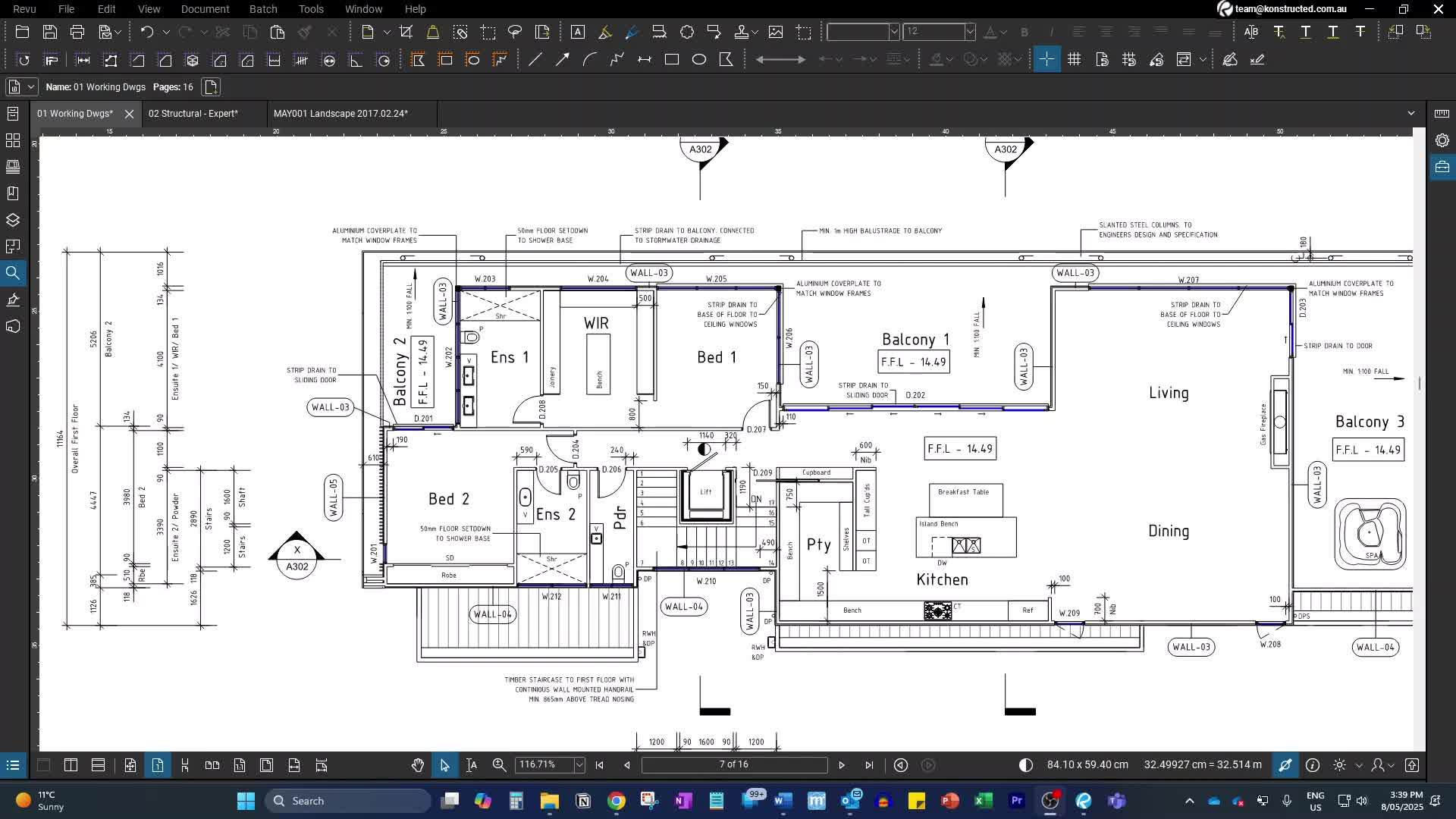Click the Select Text tool
1456x819 pixels.
click(x=472, y=765)
